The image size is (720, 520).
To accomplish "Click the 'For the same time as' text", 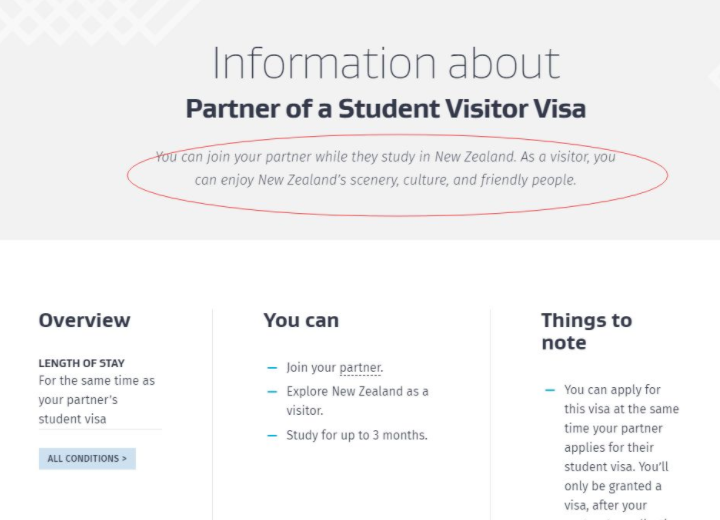I will tap(97, 381).
